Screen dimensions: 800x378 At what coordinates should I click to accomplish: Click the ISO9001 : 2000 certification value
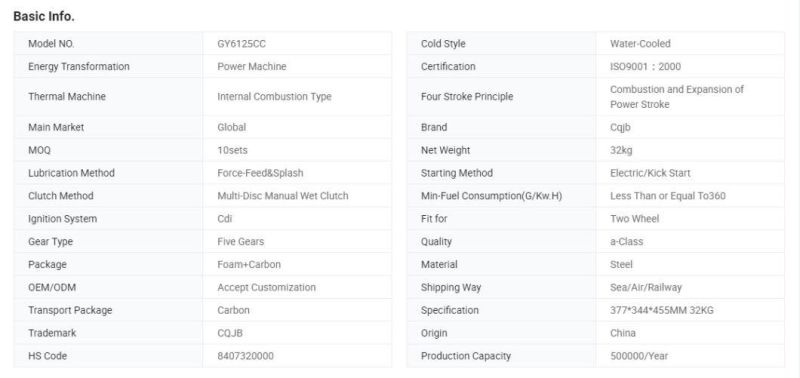pos(645,66)
